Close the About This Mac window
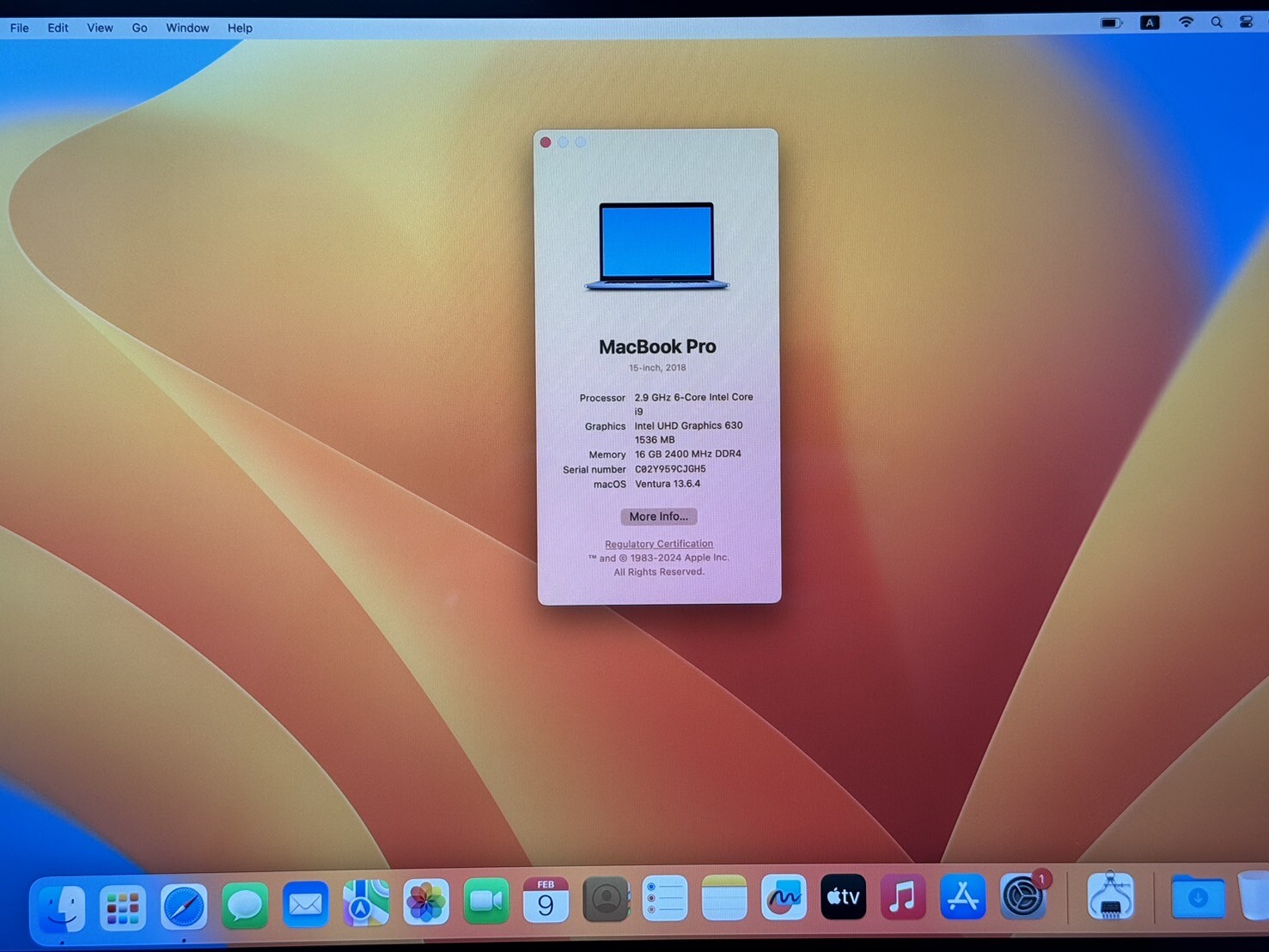The height and width of the screenshot is (952, 1269). (x=546, y=143)
